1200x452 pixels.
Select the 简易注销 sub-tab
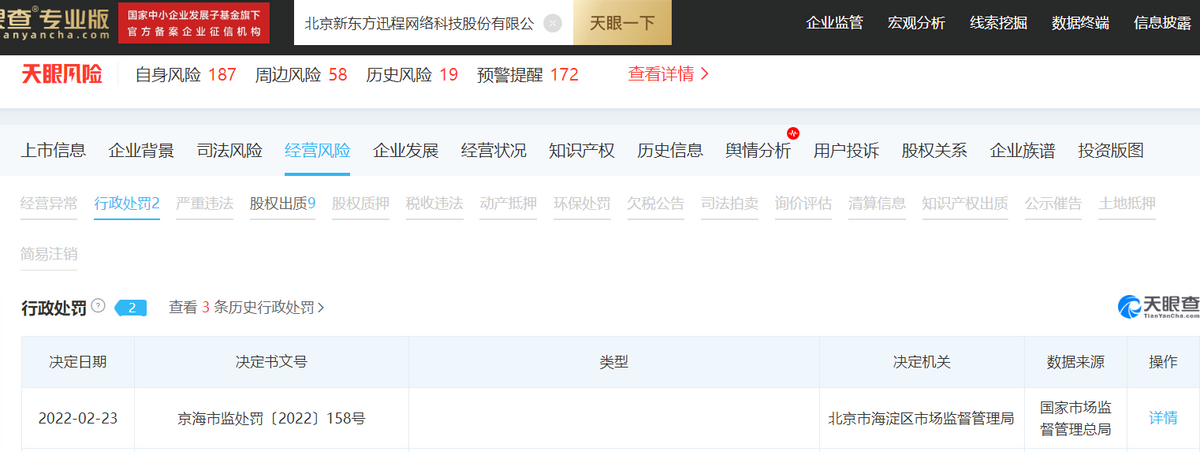click(x=49, y=254)
